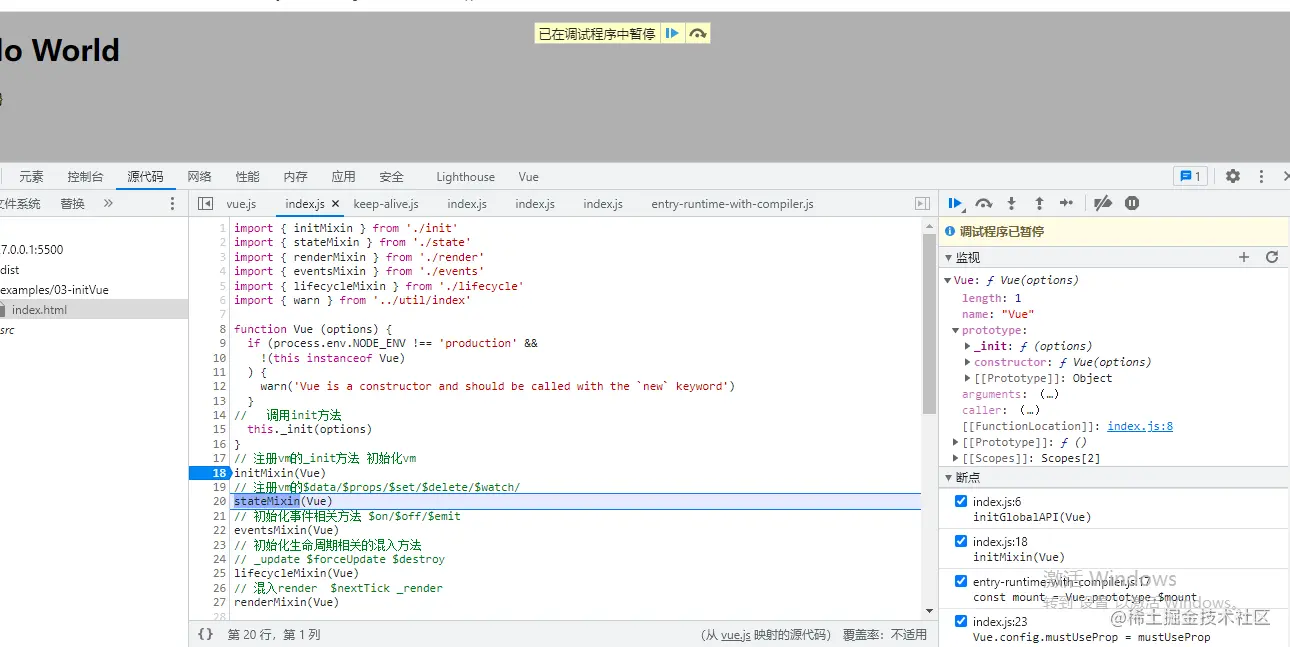Click the code editor vertical scrollbar
The image size is (1290, 647).
[x=929, y=324]
